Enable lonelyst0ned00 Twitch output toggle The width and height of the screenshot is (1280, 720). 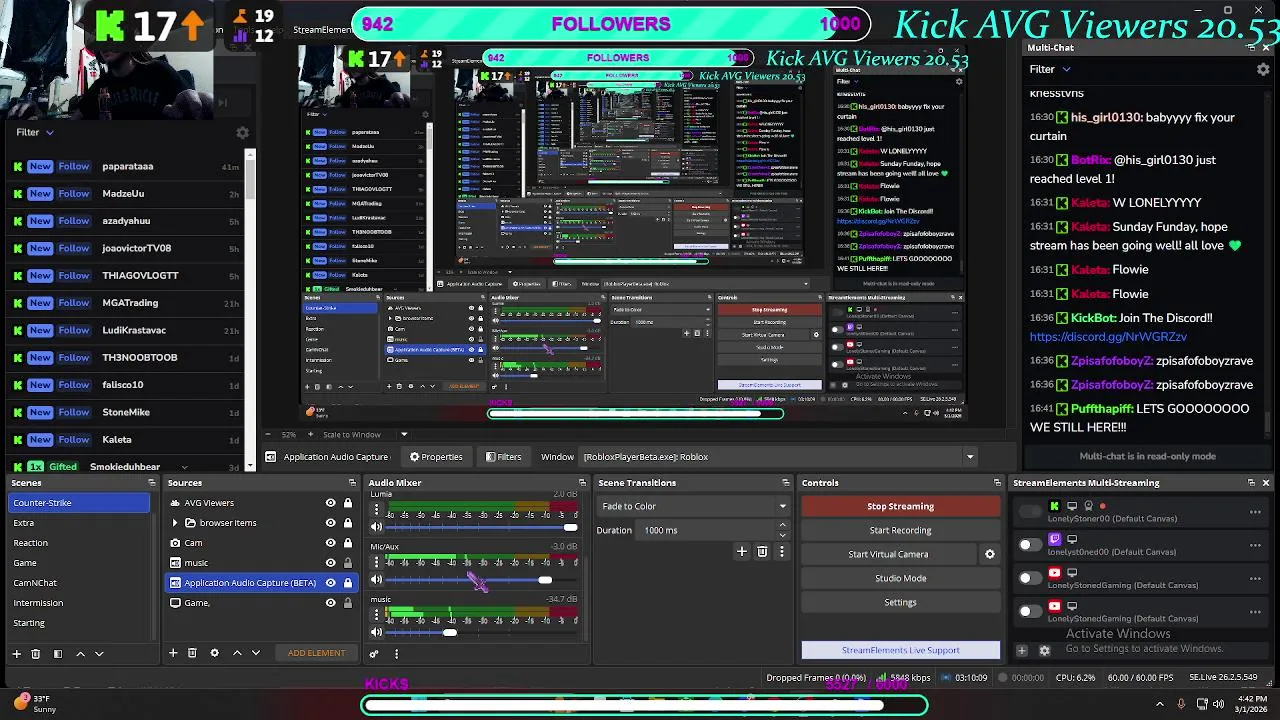click(x=1030, y=545)
